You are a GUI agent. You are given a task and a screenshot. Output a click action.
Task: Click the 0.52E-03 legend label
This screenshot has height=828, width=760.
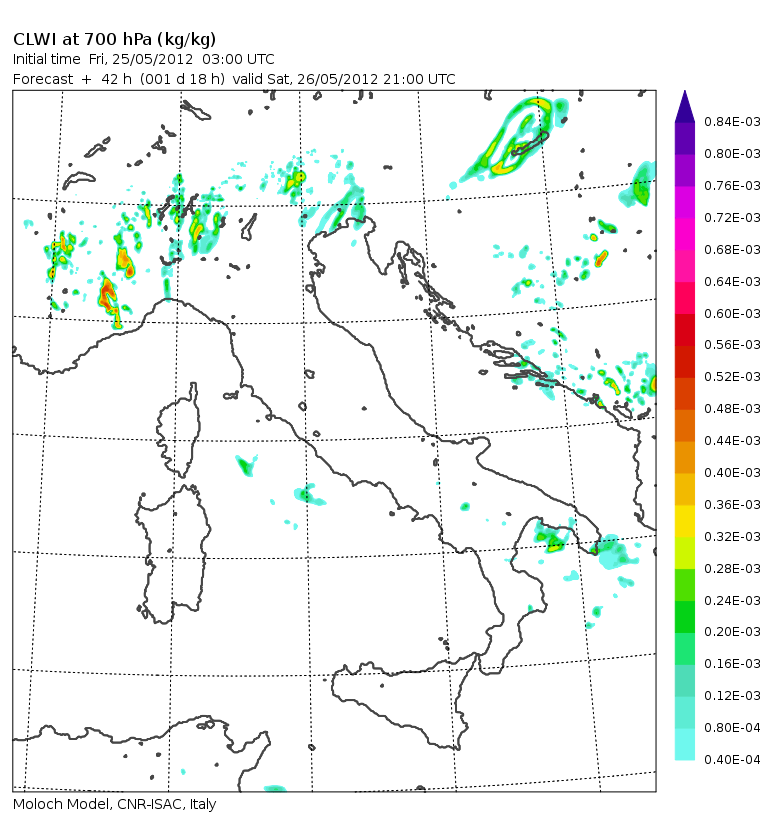click(732, 377)
